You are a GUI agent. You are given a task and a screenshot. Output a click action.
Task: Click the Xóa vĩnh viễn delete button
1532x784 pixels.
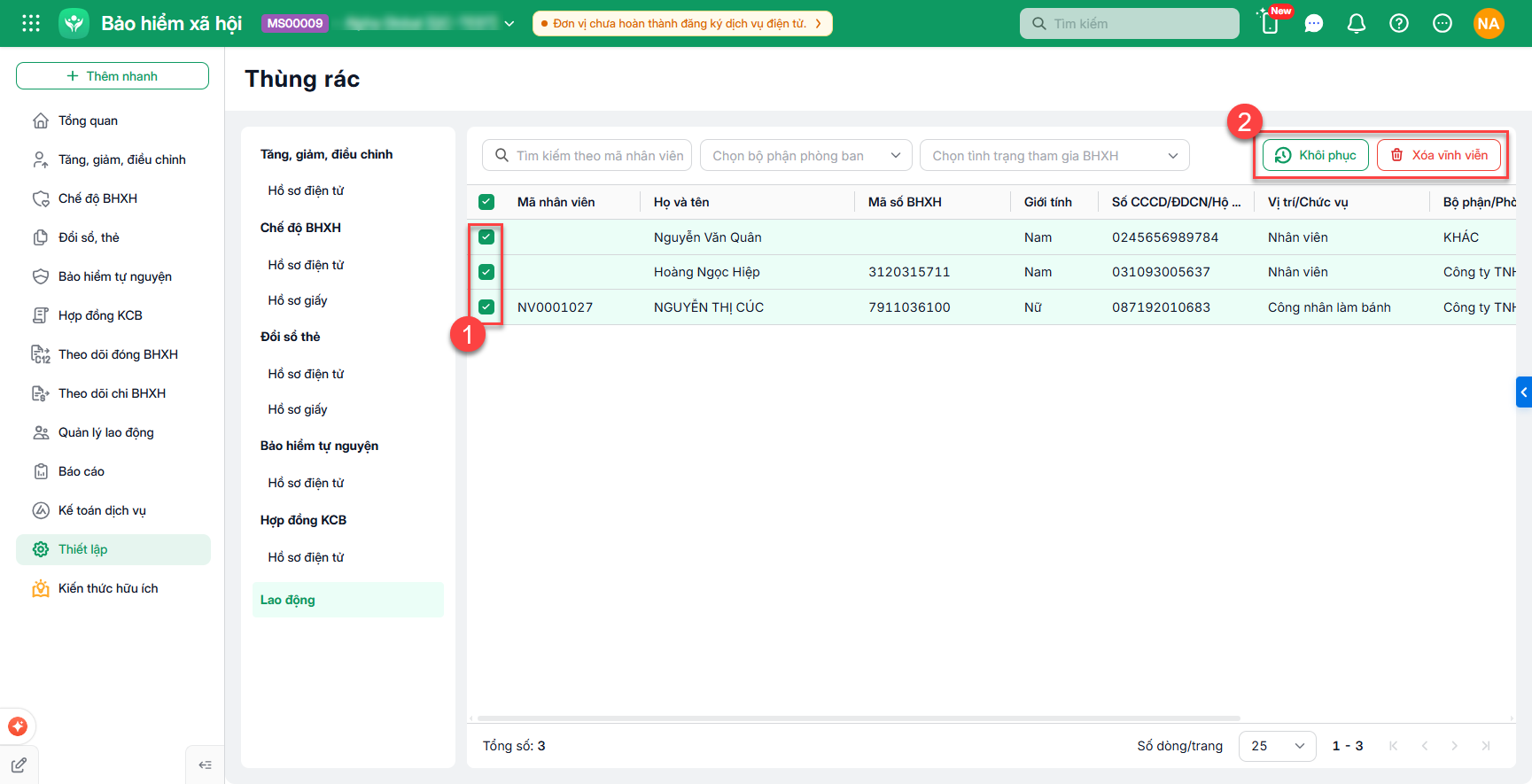pos(1439,155)
